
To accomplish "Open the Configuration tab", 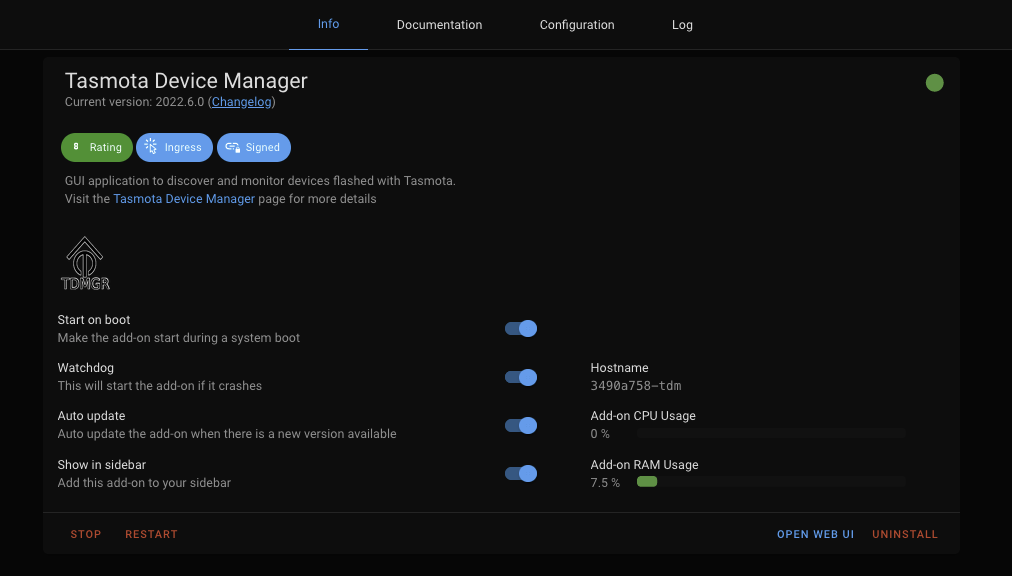I will (x=577, y=24).
